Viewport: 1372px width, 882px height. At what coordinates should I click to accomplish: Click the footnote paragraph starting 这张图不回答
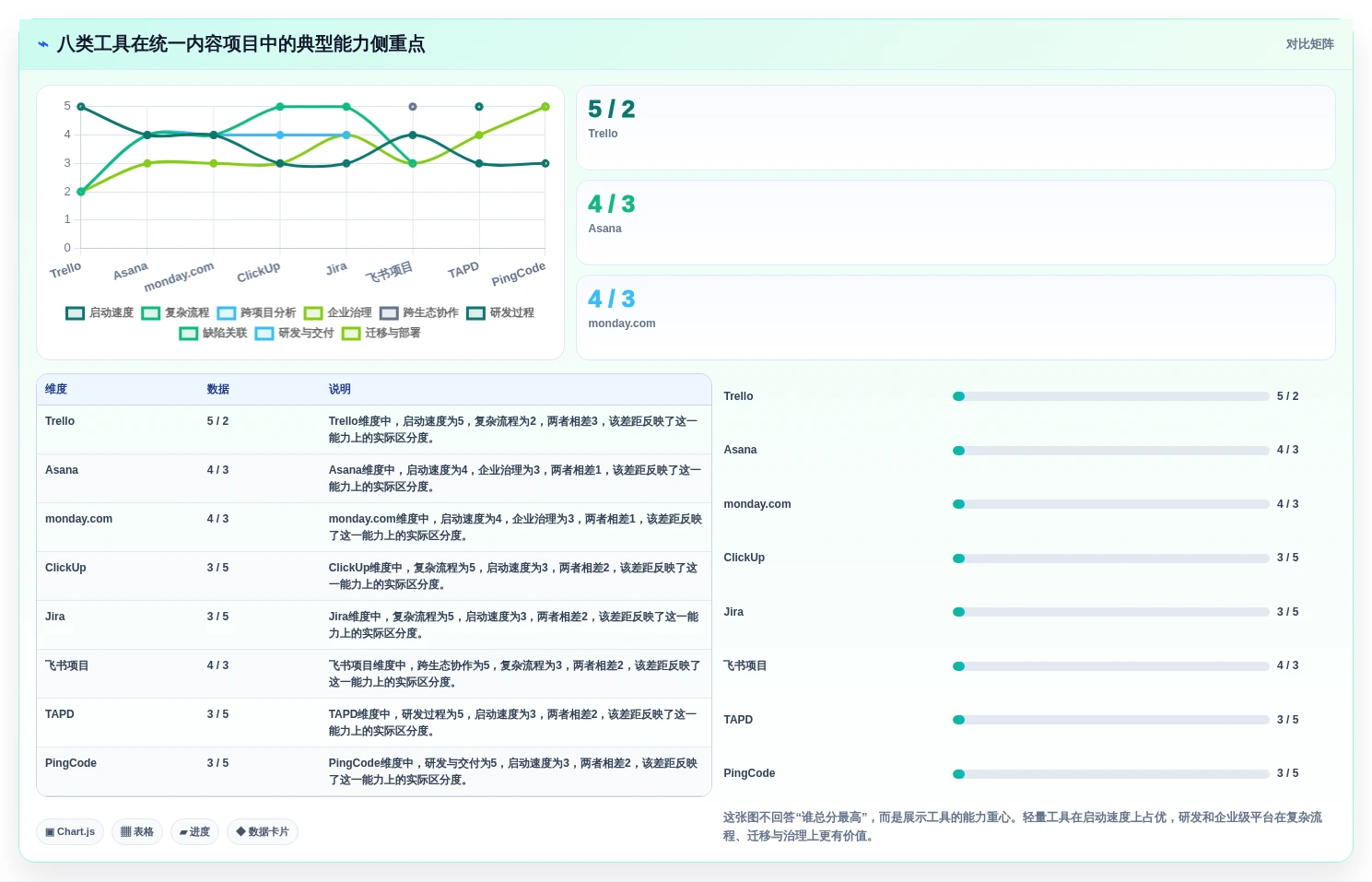pos(1023,827)
